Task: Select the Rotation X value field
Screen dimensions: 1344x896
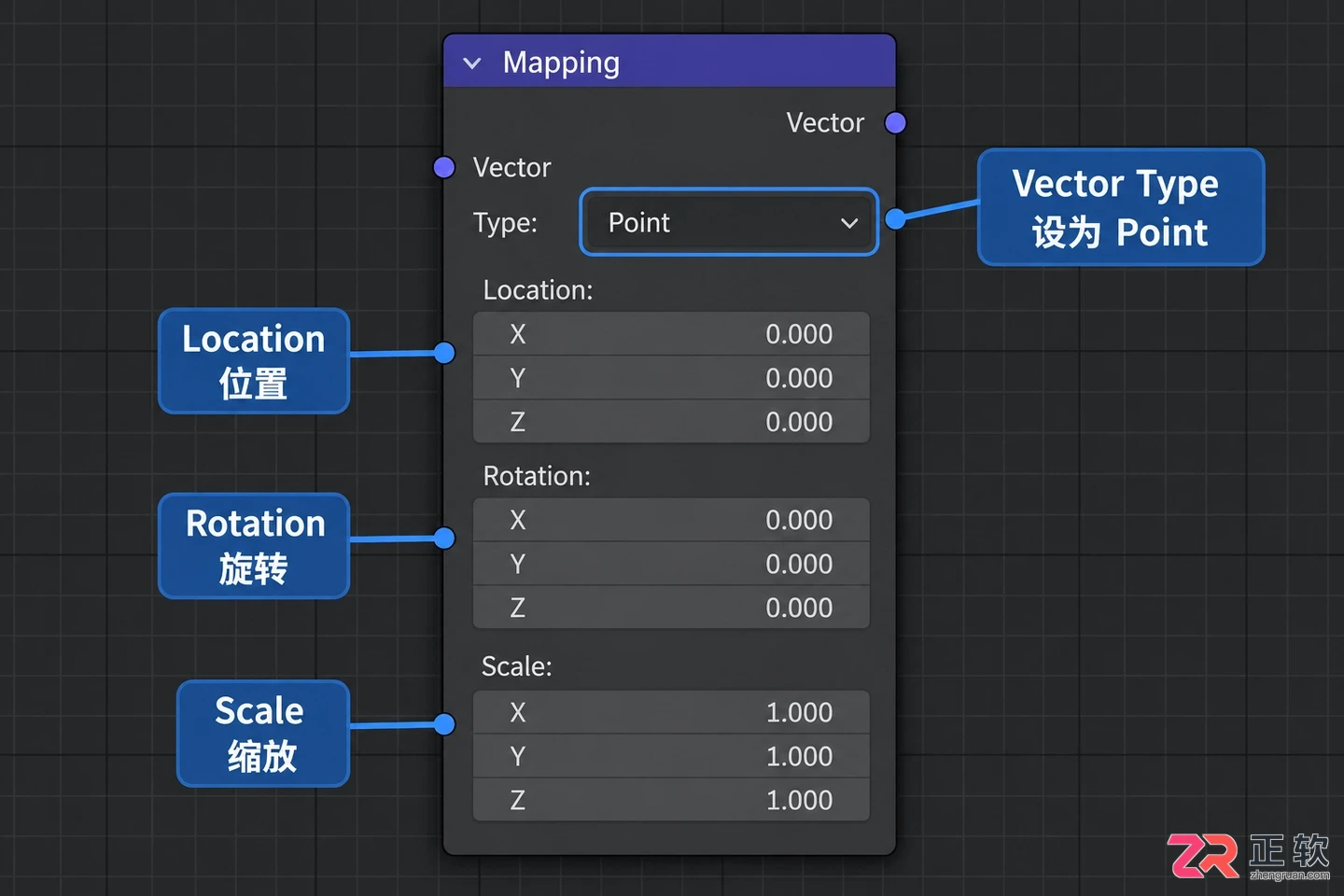Action: [671, 519]
